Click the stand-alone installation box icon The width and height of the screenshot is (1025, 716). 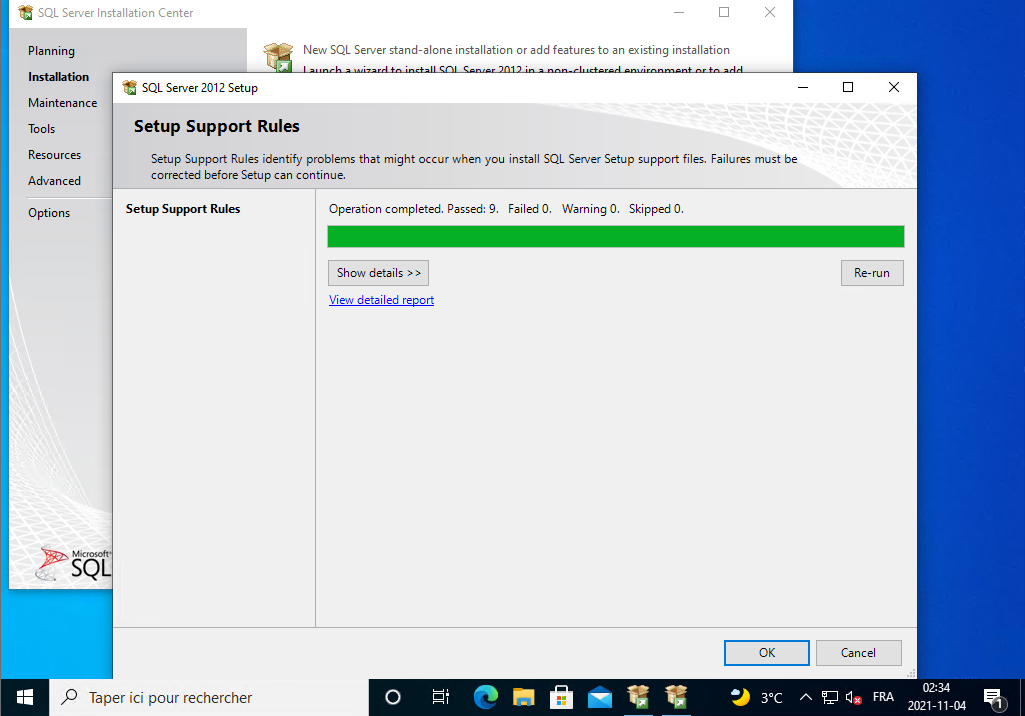pyautogui.click(x=278, y=57)
